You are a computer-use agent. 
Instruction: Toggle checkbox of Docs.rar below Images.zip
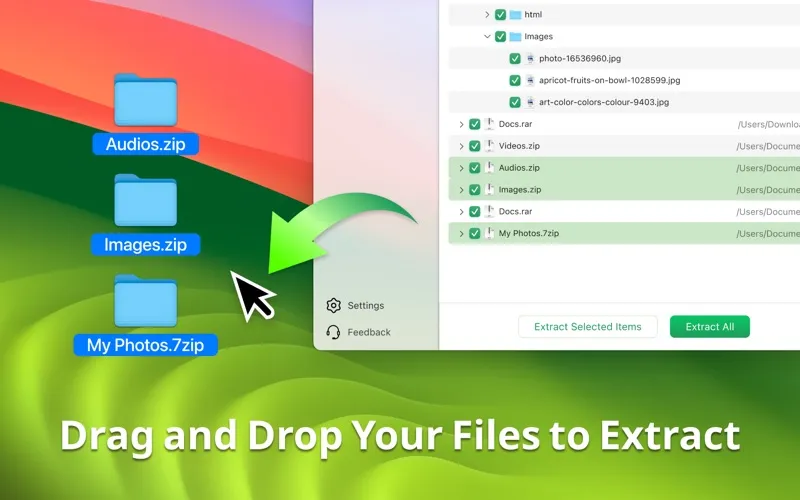(474, 211)
